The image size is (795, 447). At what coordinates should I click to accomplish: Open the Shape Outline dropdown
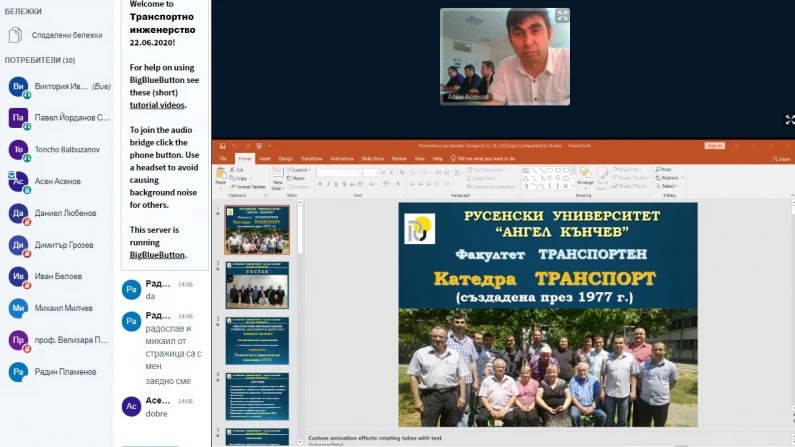click(x=631, y=178)
